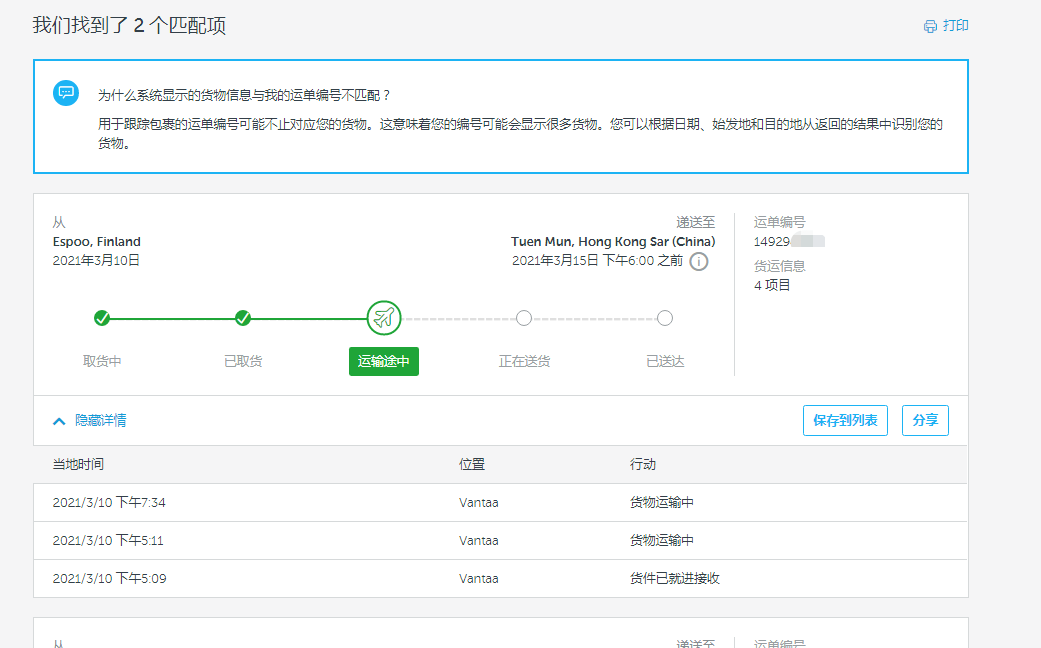Click the 取货中 green checkmark step
Image resolution: width=1041 pixels, height=648 pixels.
[x=102, y=318]
